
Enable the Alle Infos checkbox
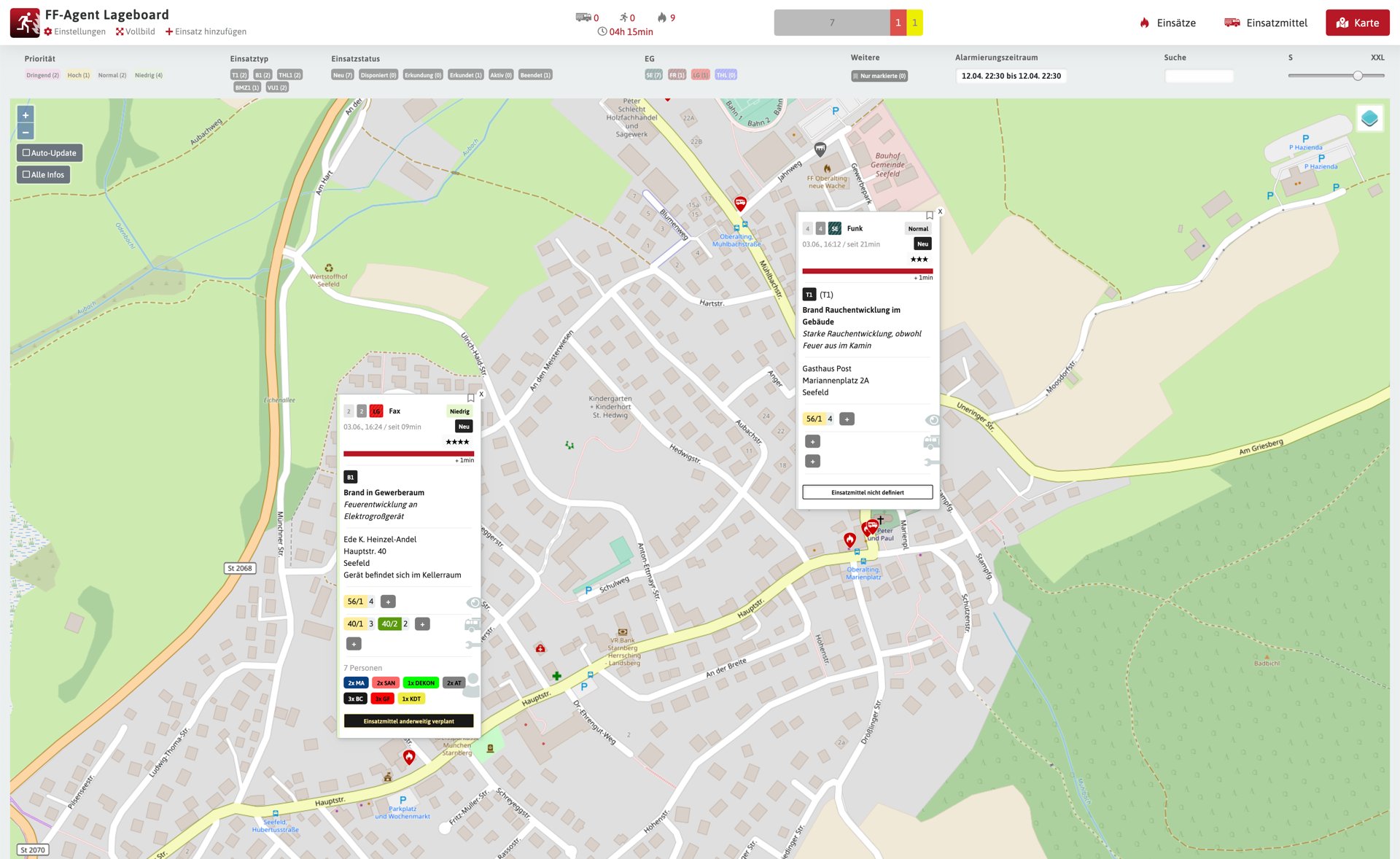(x=26, y=175)
